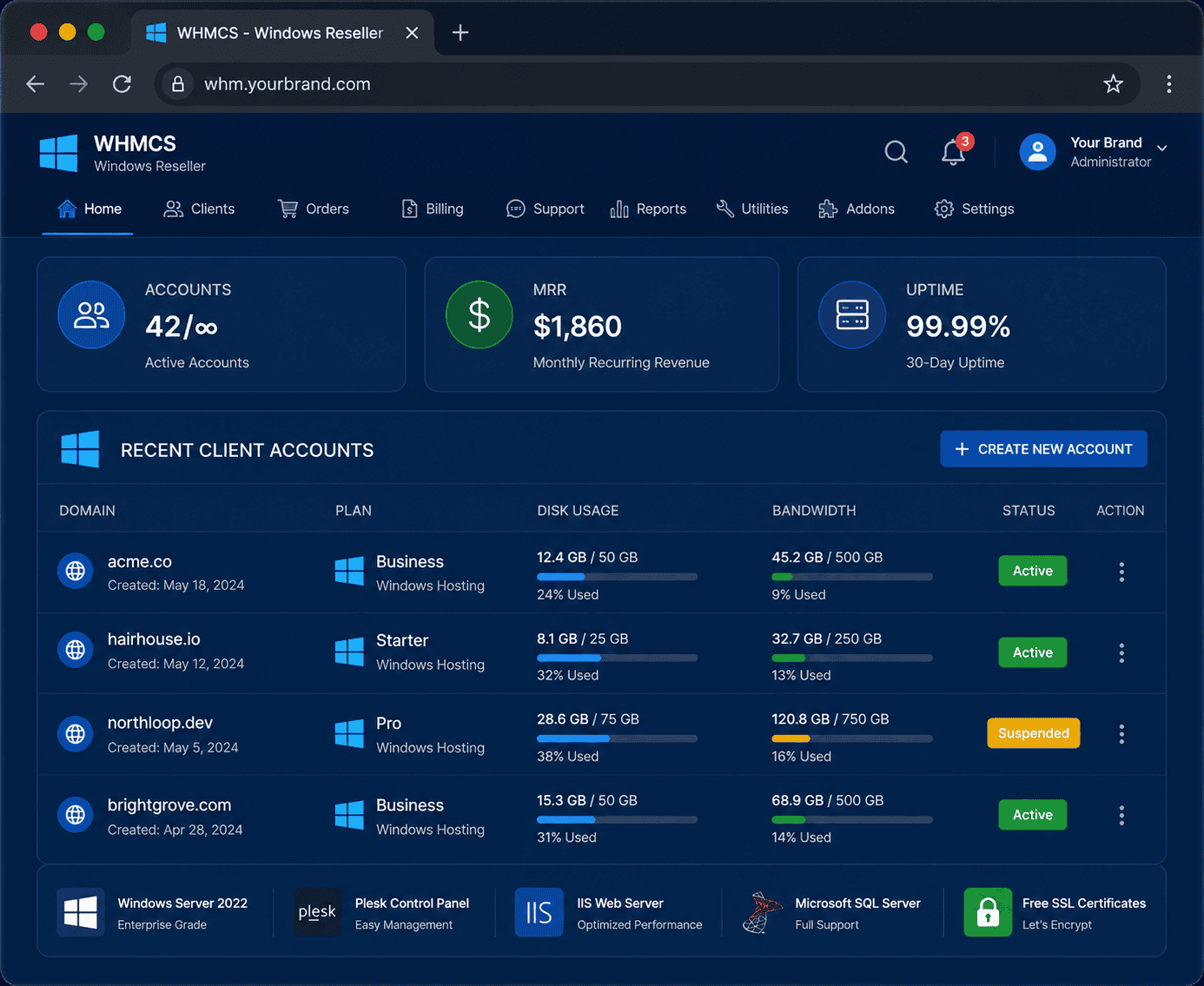The width and height of the screenshot is (1204, 986).
Task: Click the Active status badge for hairhouse.io
Action: click(x=1033, y=652)
